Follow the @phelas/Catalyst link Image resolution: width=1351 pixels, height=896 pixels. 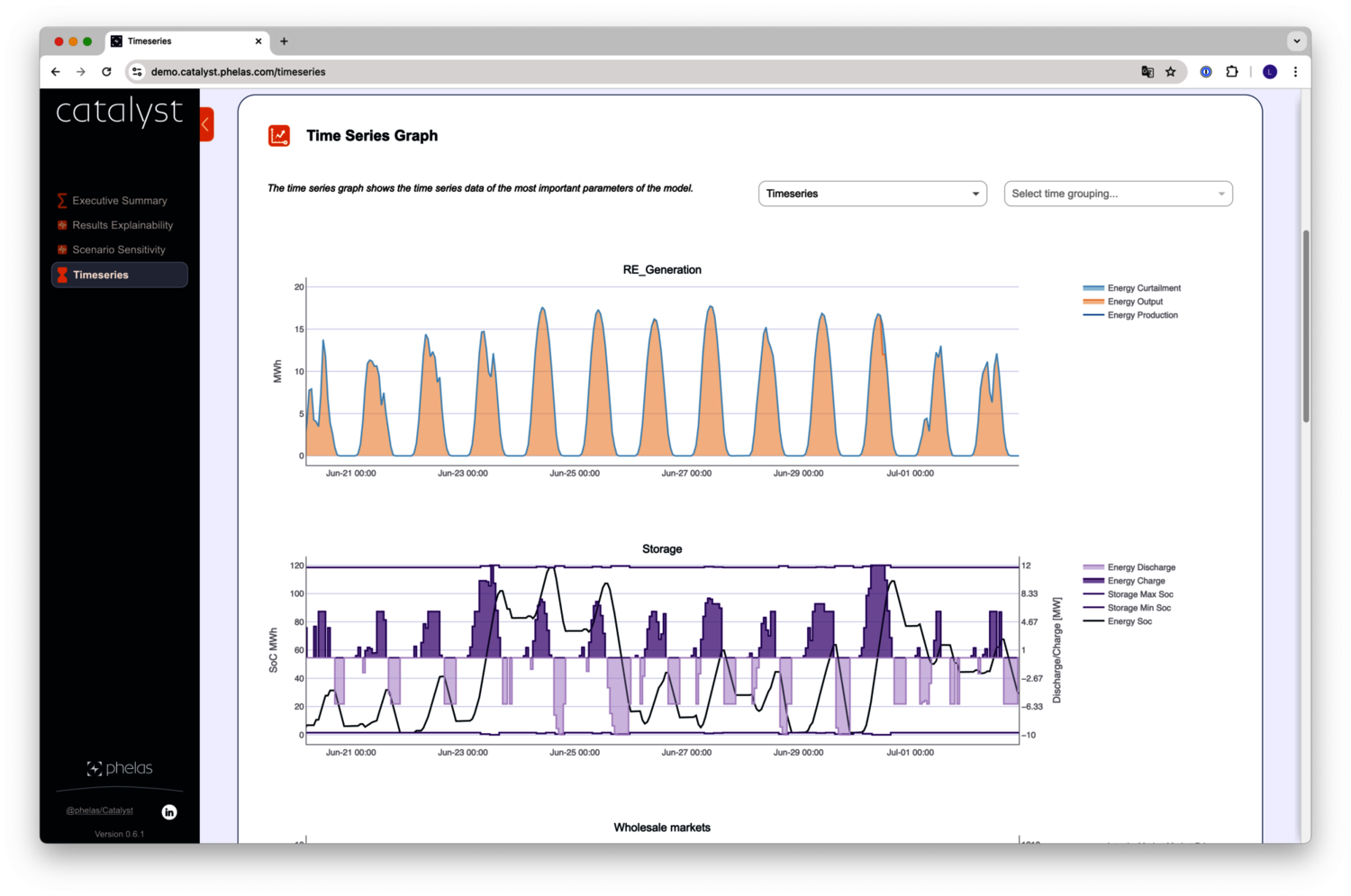[99, 810]
